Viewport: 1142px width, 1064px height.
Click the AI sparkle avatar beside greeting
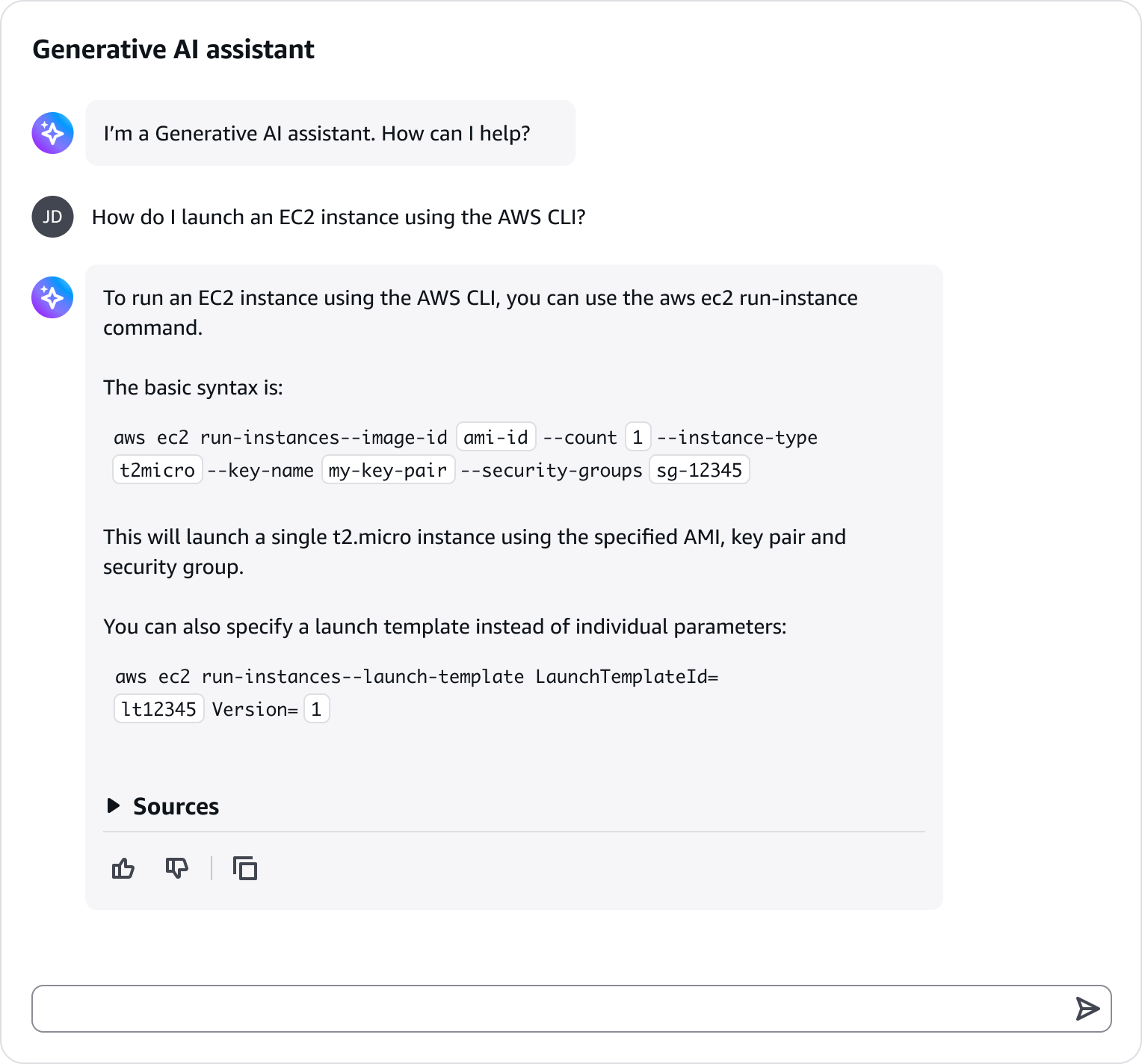coord(52,133)
